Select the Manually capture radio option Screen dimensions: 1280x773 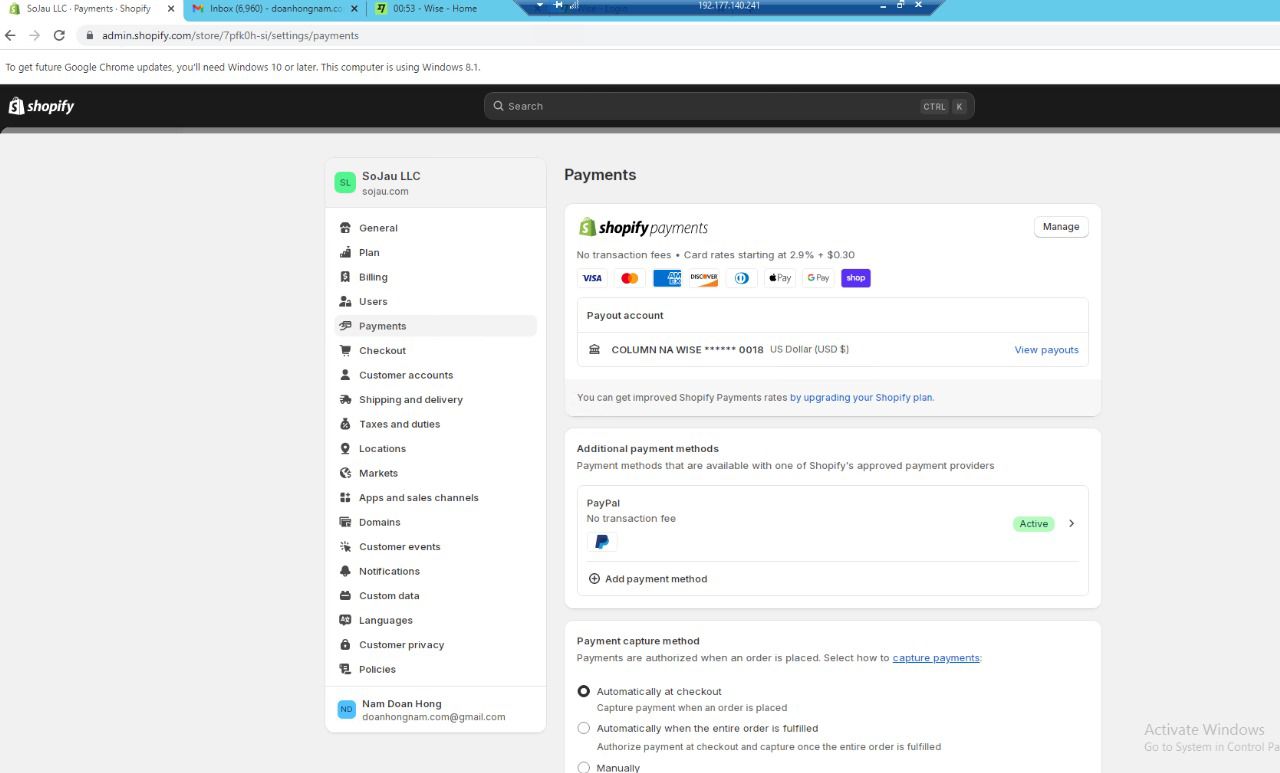(x=584, y=767)
